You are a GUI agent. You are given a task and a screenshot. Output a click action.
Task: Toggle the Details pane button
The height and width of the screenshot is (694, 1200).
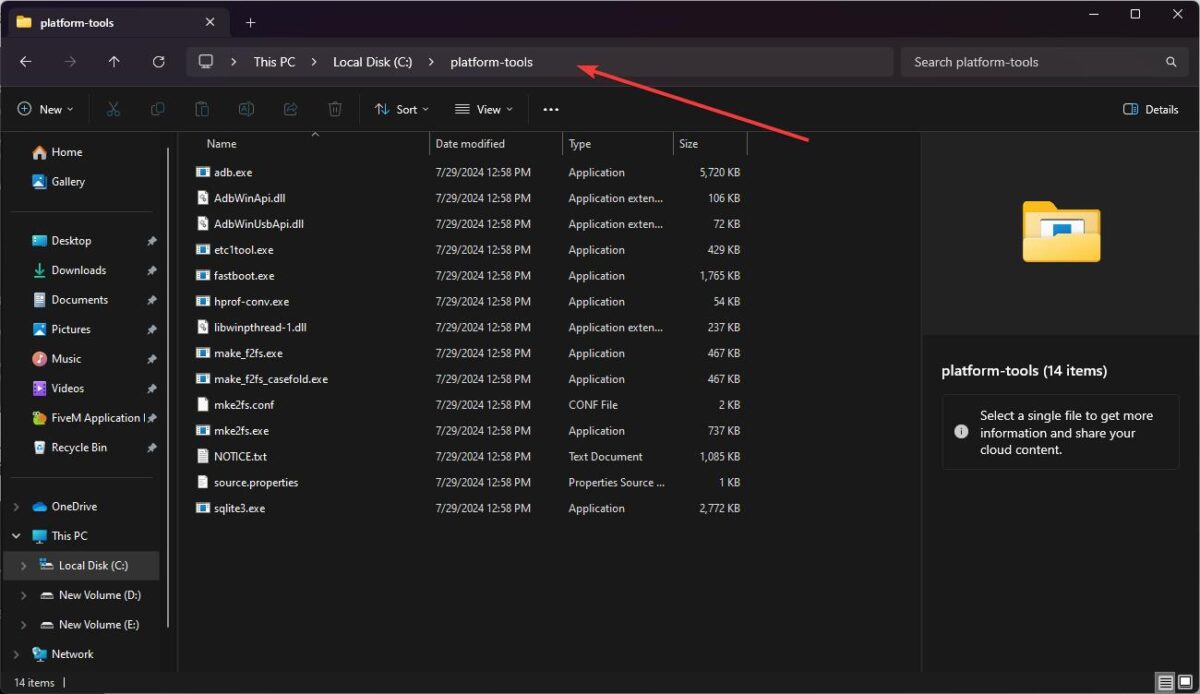1150,109
